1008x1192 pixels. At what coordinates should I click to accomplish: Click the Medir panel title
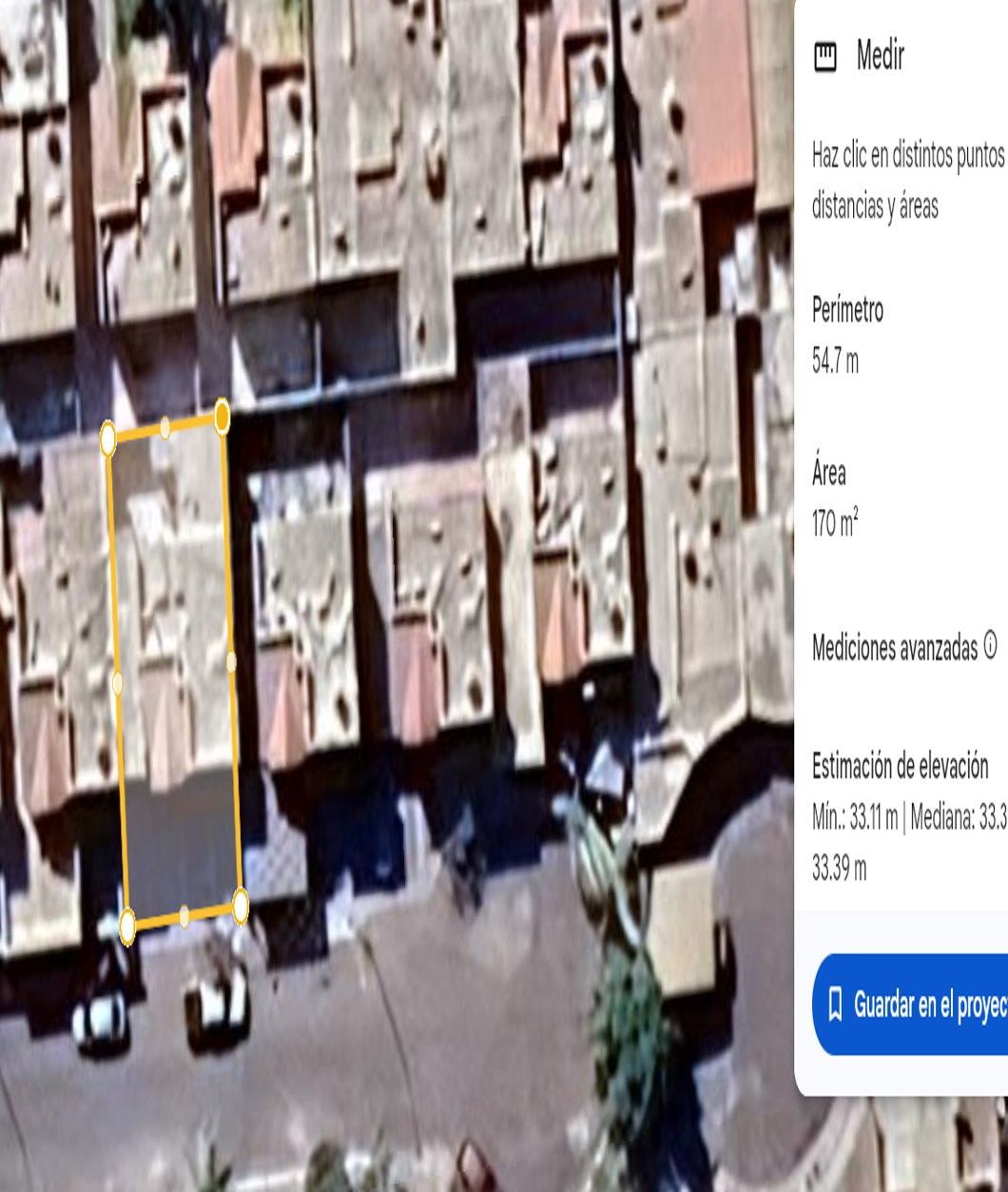[x=881, y=56]
